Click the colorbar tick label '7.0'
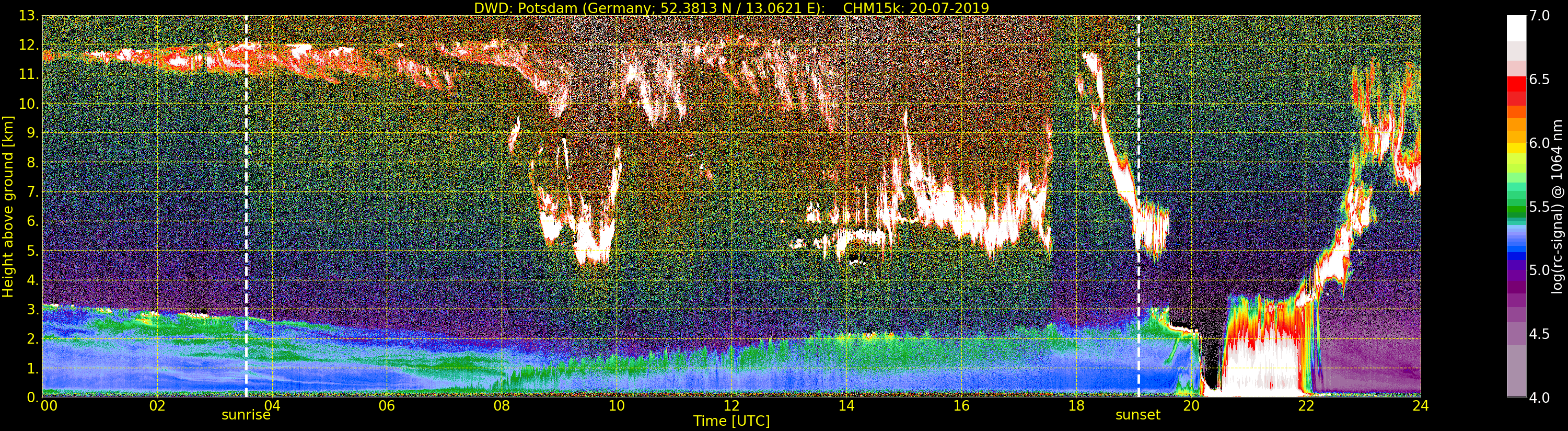 point(1539,16)
